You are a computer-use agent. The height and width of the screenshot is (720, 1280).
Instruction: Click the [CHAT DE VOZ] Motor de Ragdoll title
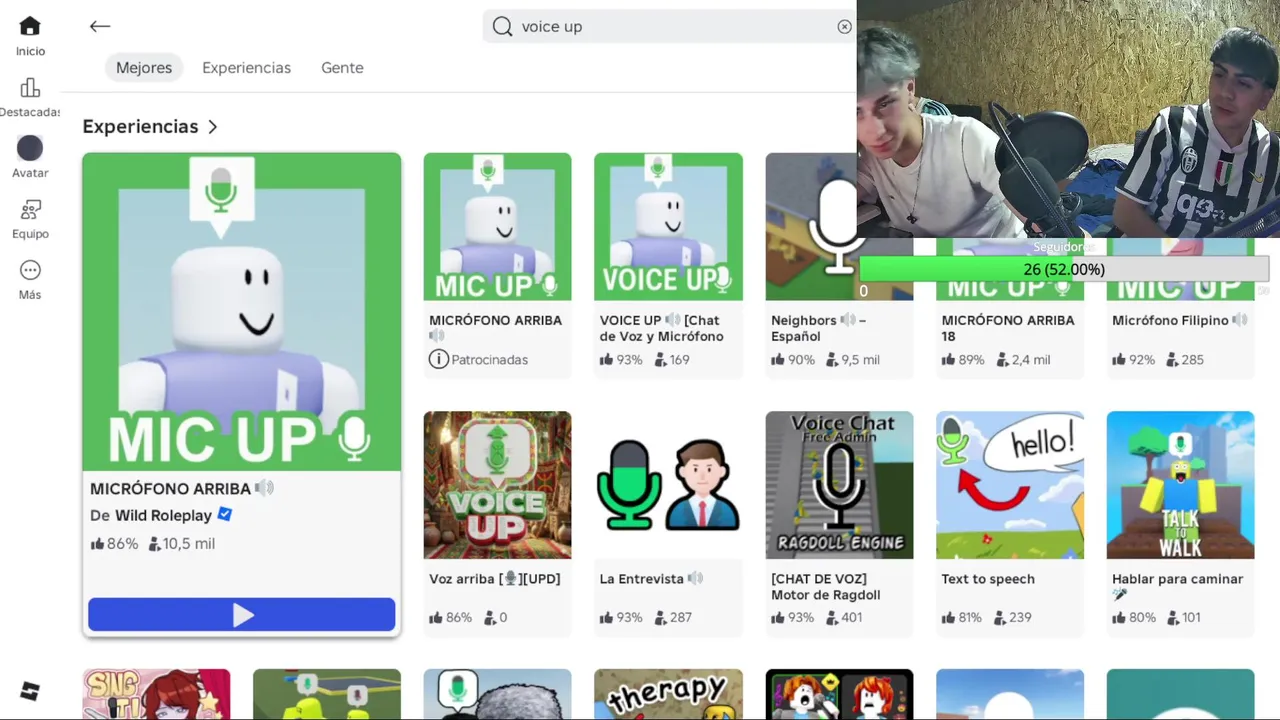pos(826,587)
